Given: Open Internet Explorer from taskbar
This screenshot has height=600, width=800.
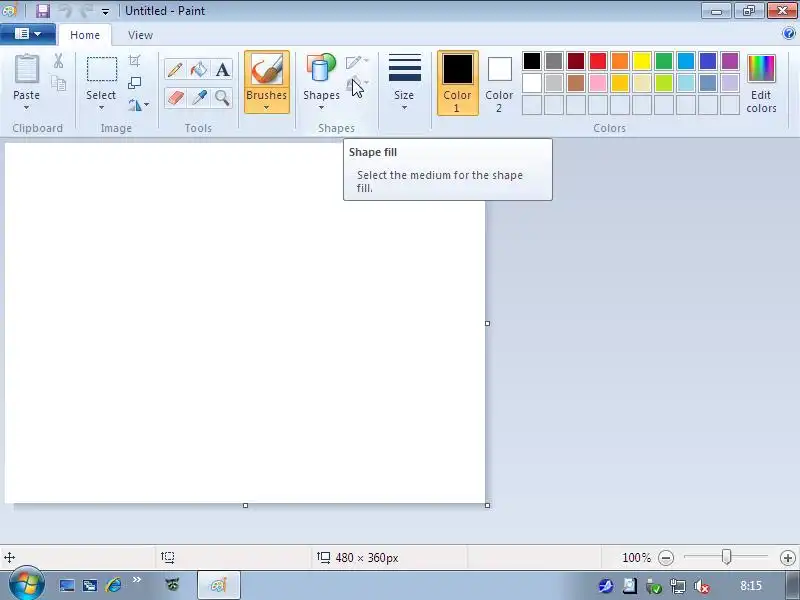Looking at the screenshot, I should [113, 585].
